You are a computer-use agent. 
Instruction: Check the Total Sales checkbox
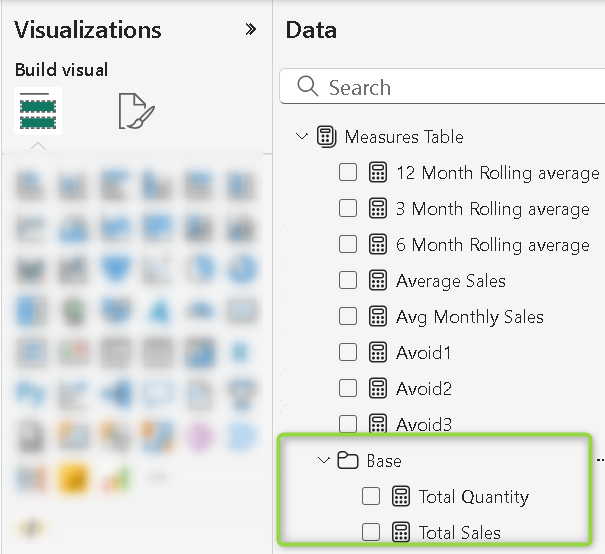(371, 532)
